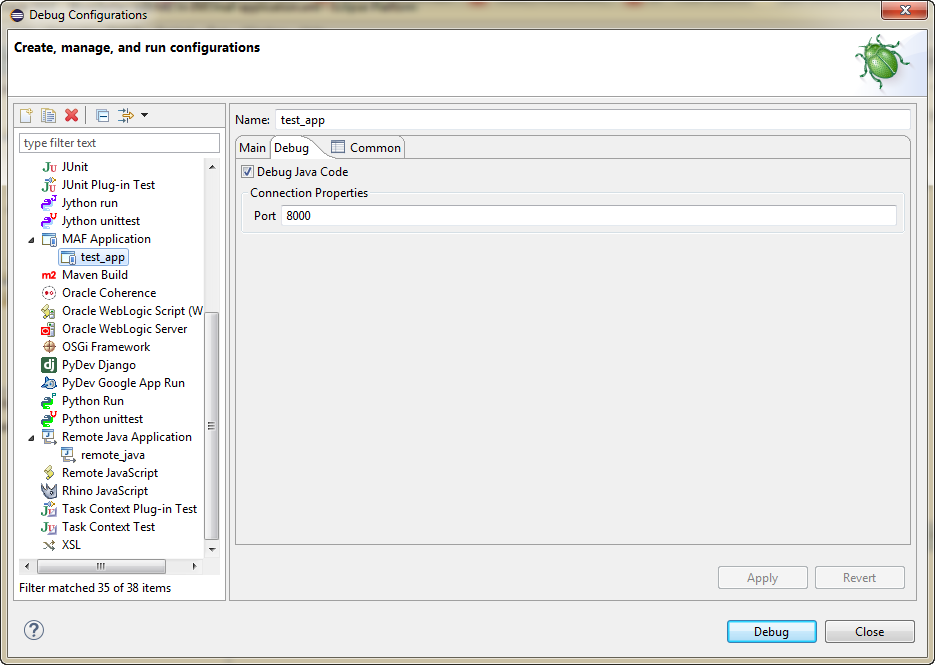Click the Task Context Test icon
The image size is (935, 665).
[49, 527]
